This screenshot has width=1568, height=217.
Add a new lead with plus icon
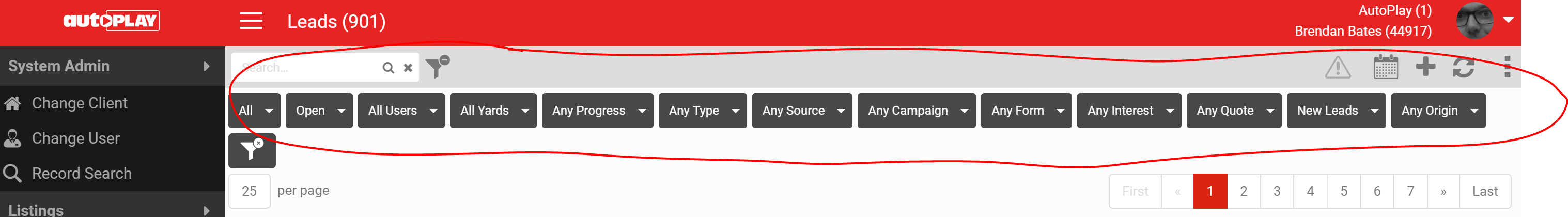point(1425,67)
